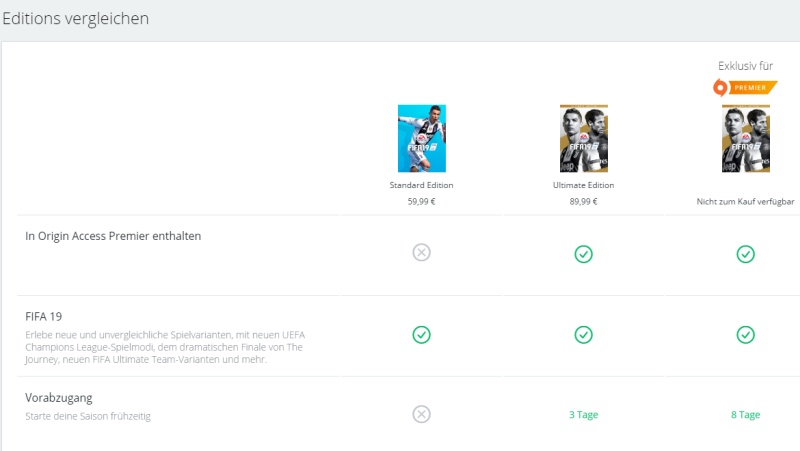Click the "Nicht zum Kauf verfügbar" notice
The width and height of the screenshot is (800, 451).
click(745, 201)
